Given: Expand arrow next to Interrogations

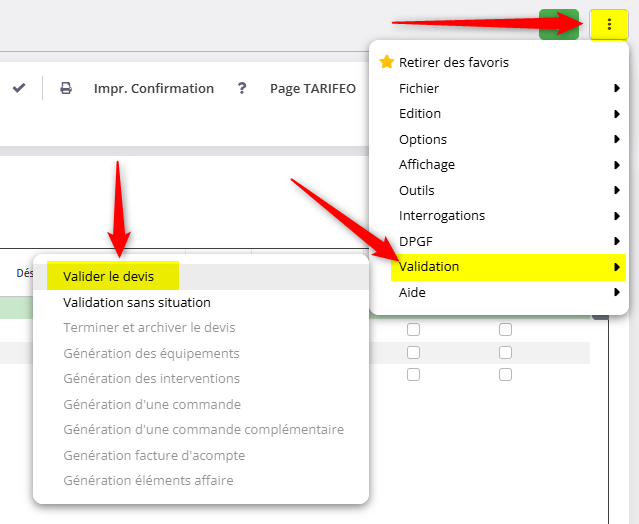Looking at the screenshot, I should [617, 216].
